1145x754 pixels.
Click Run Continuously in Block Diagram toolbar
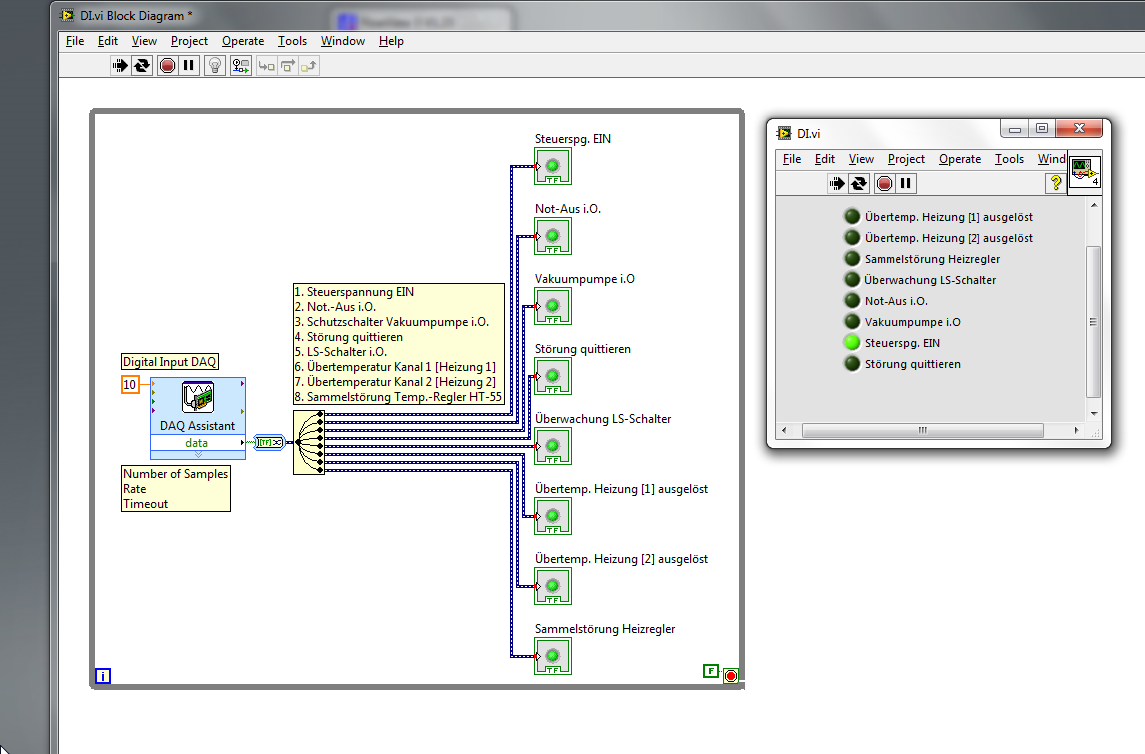[x=142, y=66]
